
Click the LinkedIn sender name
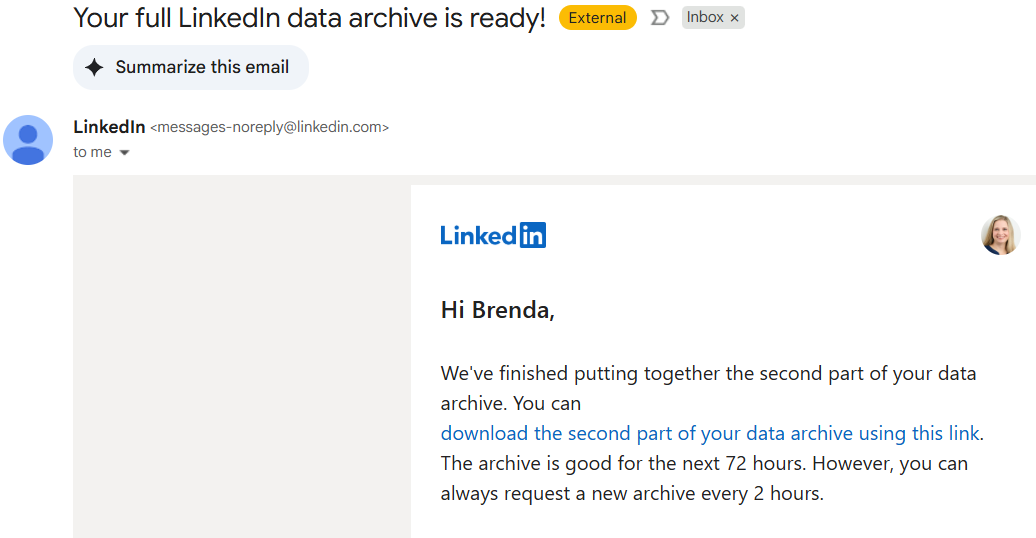(109, 127)
